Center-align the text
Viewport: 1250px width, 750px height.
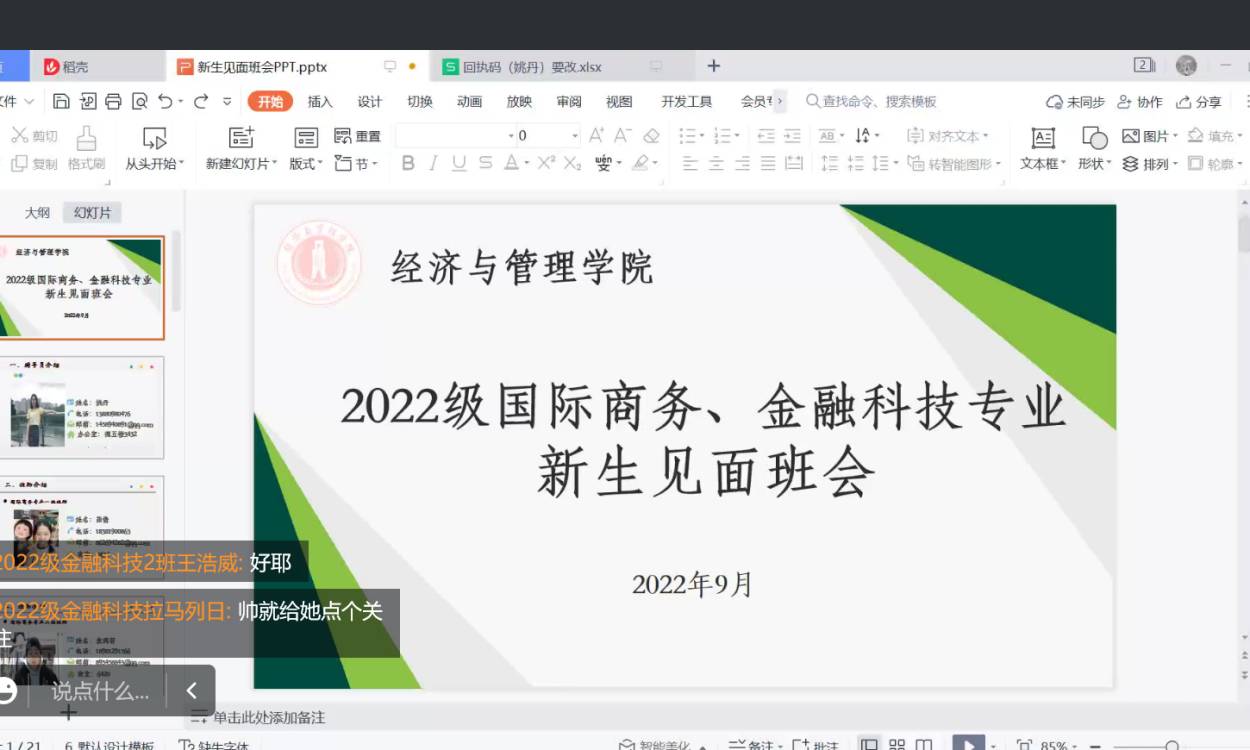[x=716, y=163]
